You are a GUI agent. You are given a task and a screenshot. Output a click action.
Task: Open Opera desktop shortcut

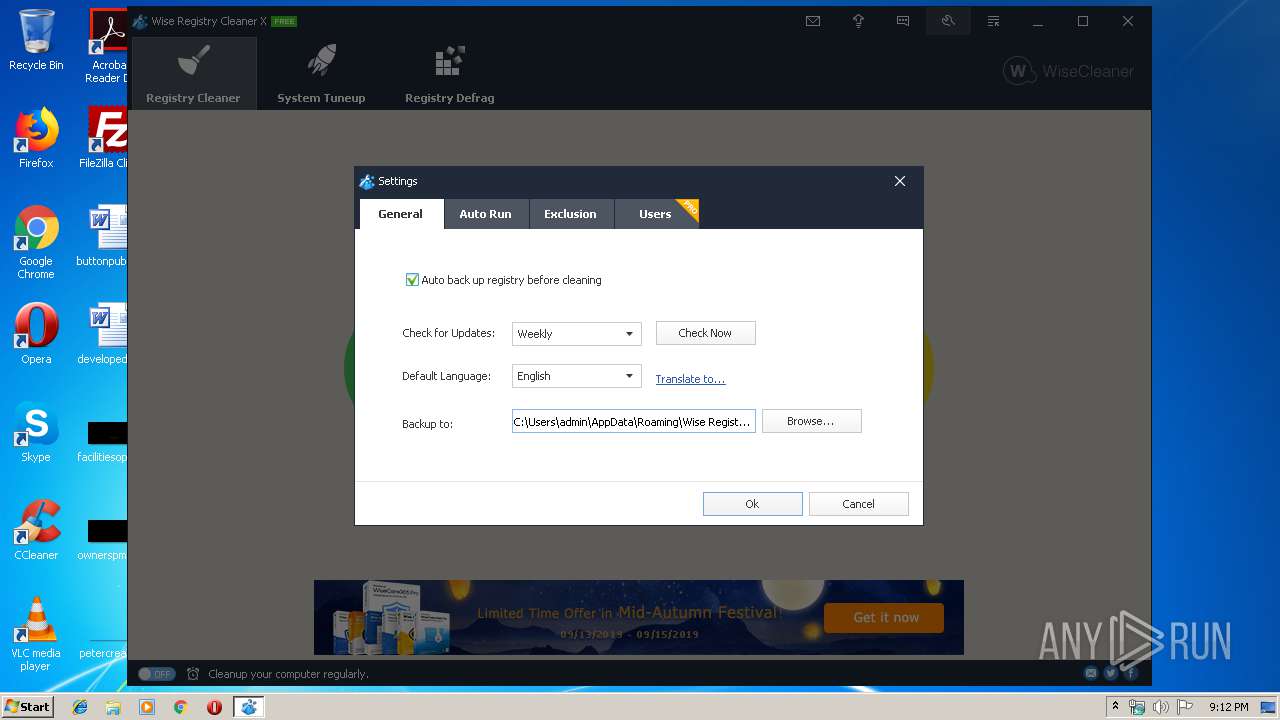36,334
